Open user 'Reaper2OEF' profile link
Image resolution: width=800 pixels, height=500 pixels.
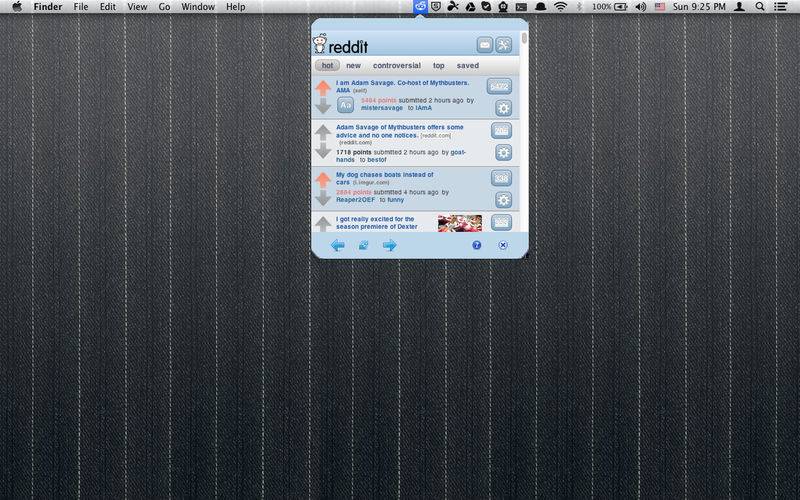point(355,200)
